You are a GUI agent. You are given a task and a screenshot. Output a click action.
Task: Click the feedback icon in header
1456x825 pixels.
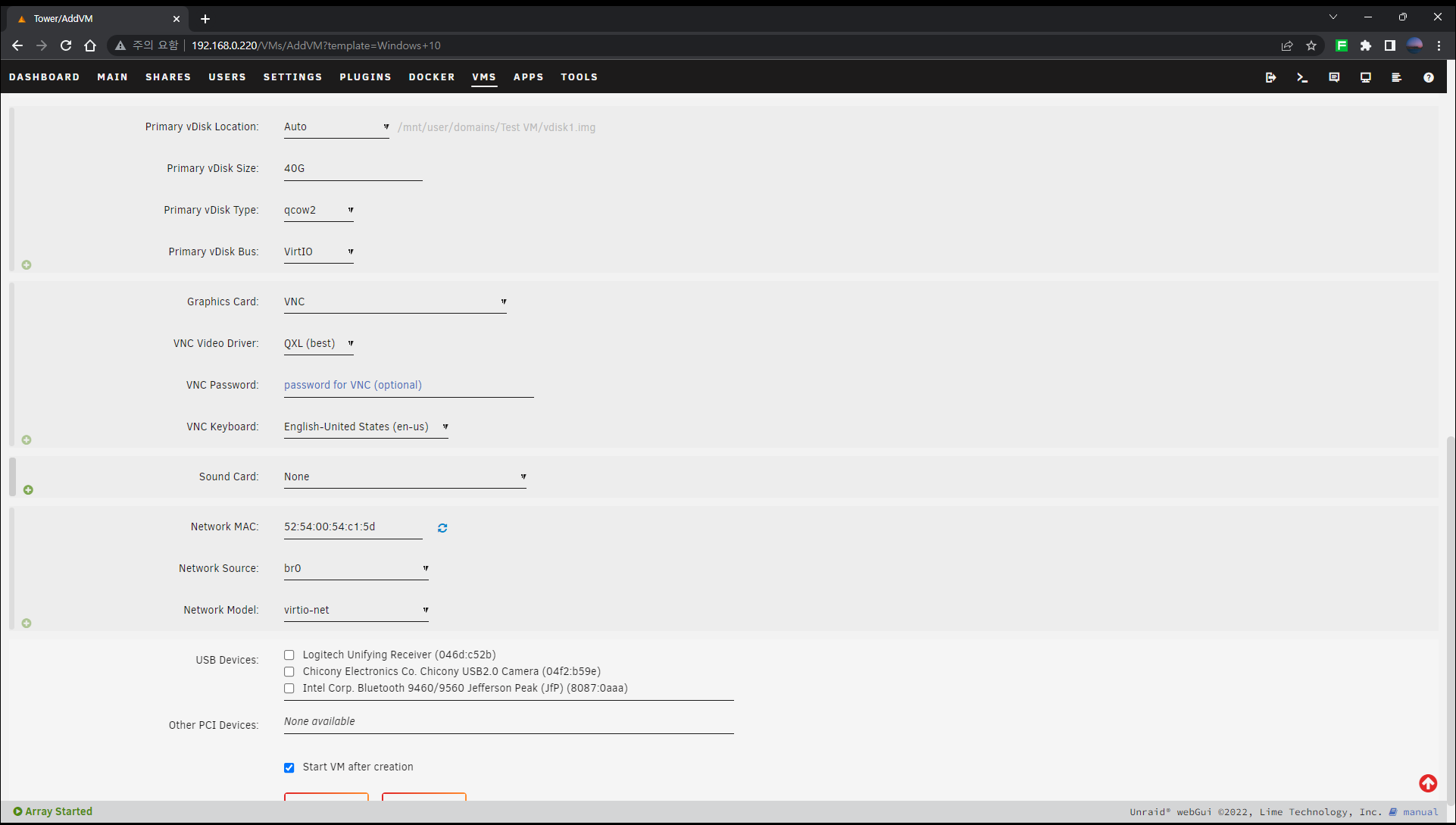[x=1334, y=77]
